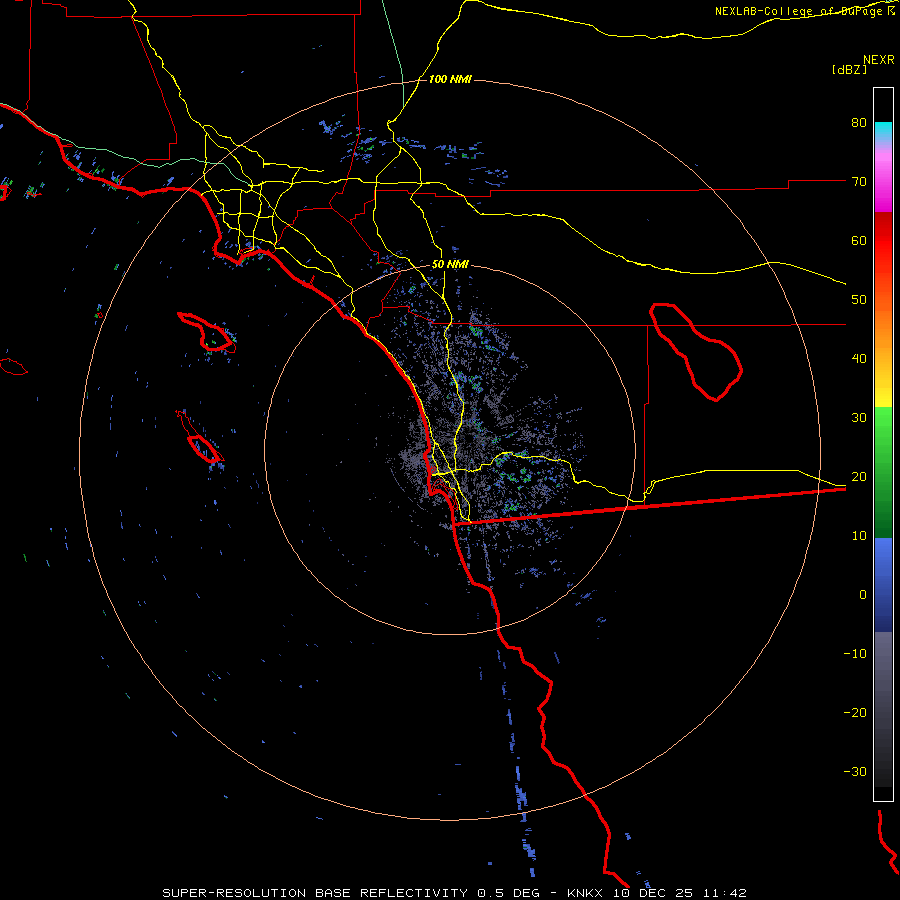This screenshot has height=900, width=900.
Task: Click the 0 value on the dBZ scale
Action: coord(863,595)
